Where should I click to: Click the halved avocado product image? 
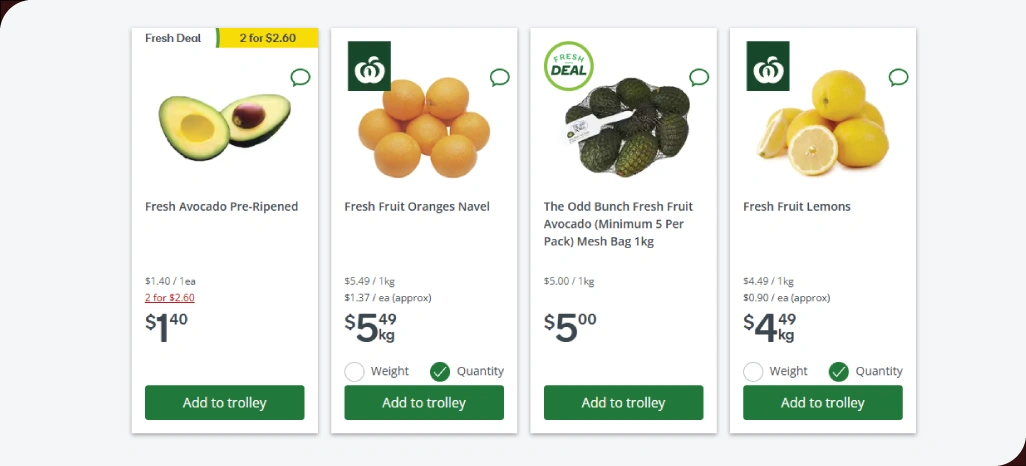224,122
